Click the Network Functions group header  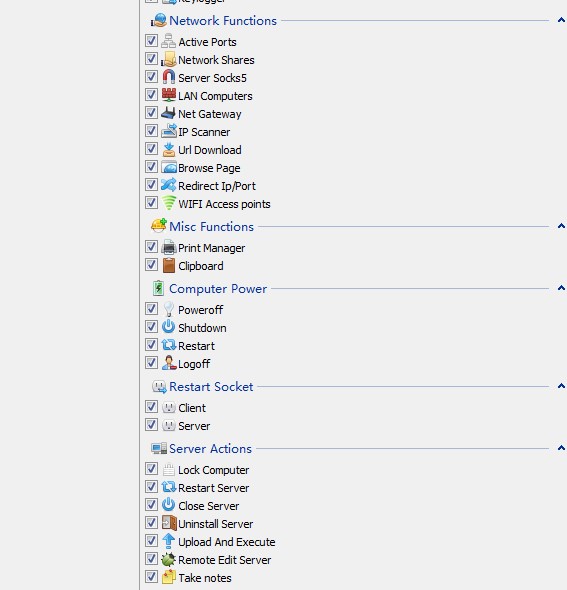click(223, 21)
